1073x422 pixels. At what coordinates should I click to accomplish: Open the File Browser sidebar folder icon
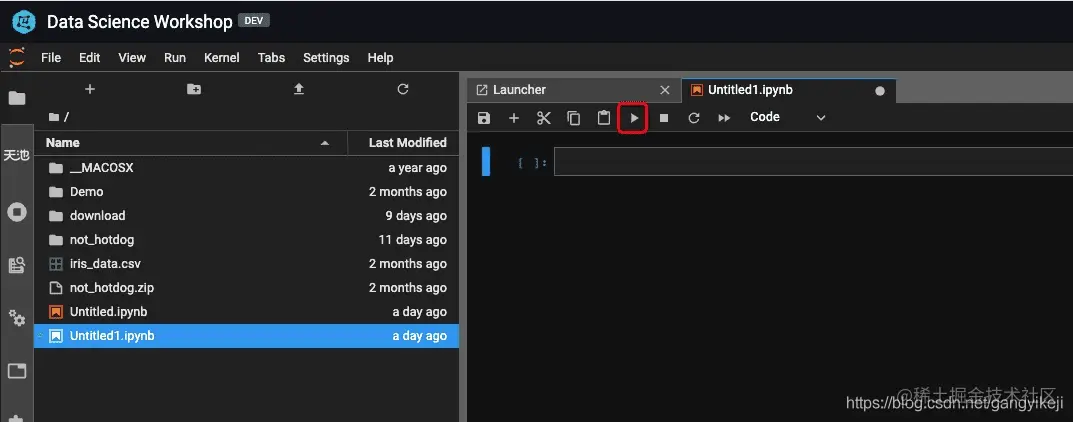(17, 98)
